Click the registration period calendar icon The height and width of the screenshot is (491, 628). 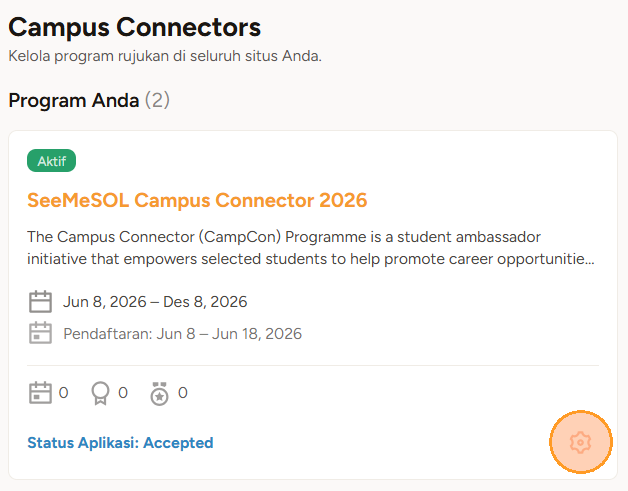40,333
